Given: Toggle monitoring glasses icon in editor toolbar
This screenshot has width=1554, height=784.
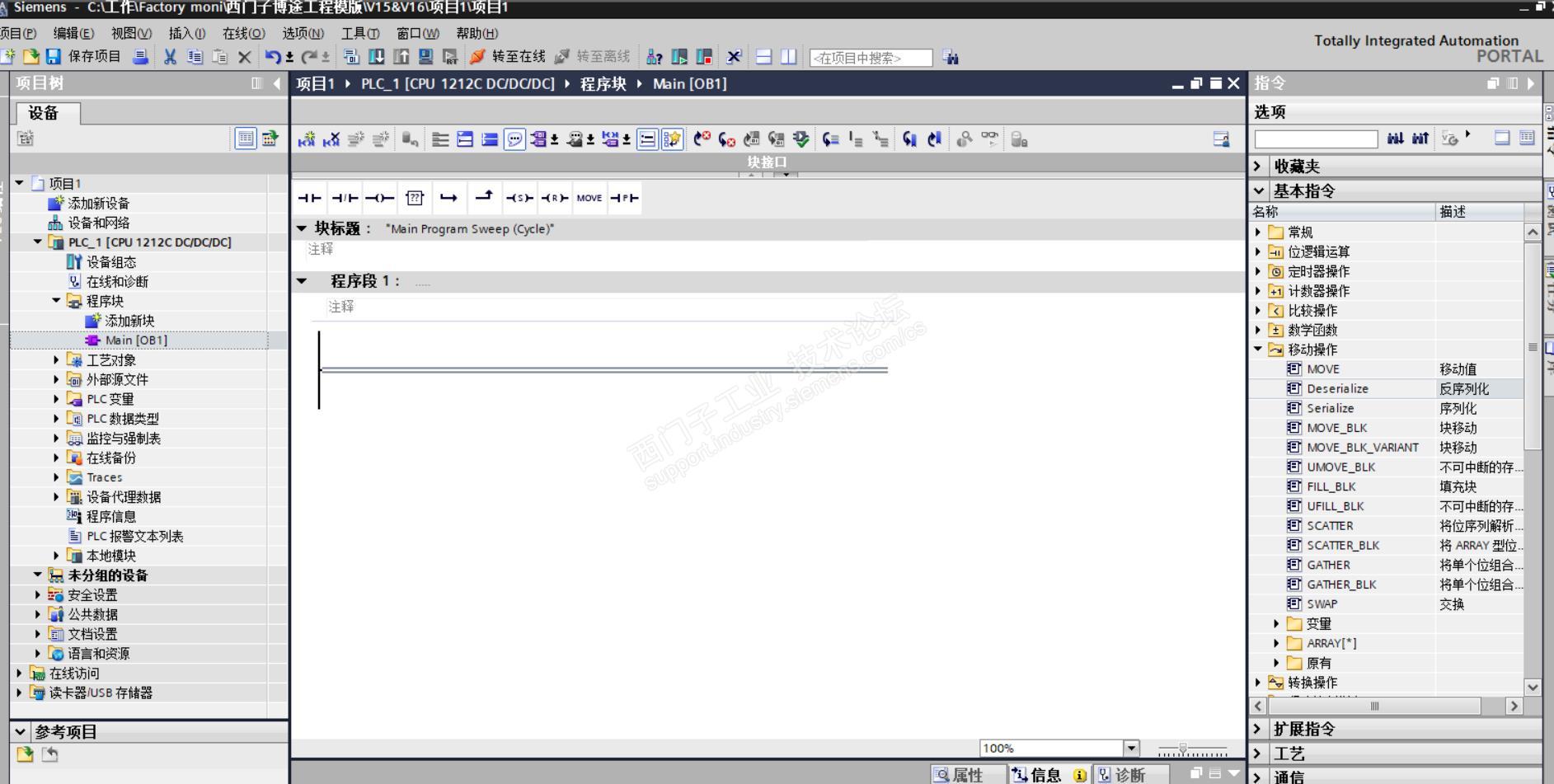Looking at the screenshot, I should (x=989, y=139).
